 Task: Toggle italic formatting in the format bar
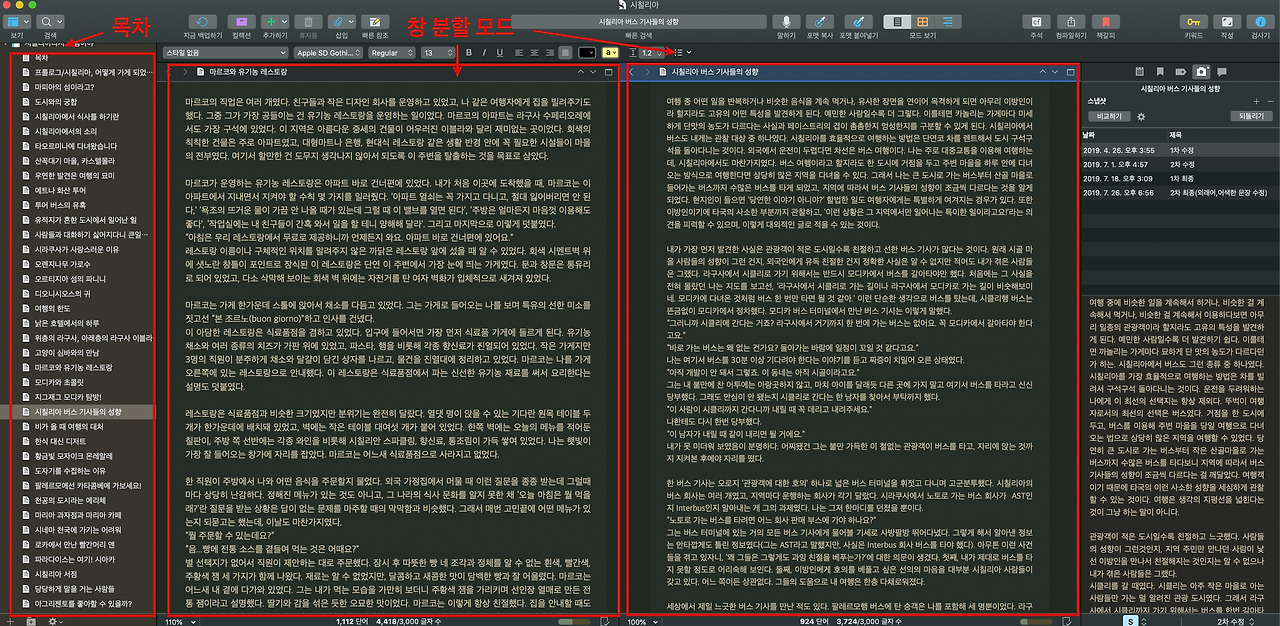point(484,53)
